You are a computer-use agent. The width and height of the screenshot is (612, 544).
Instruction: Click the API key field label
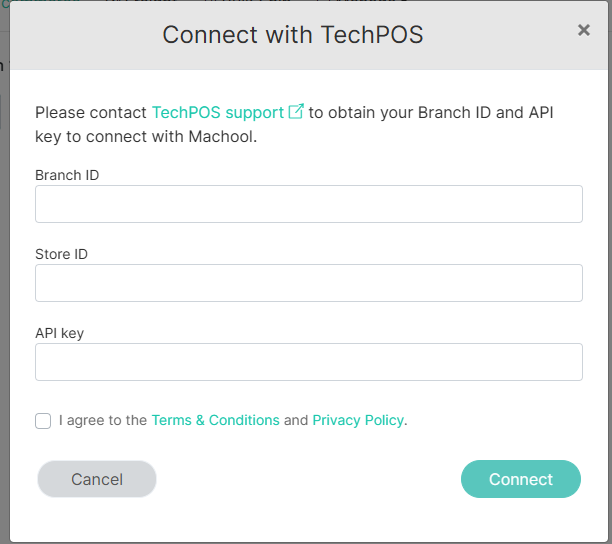coord(59,333)
